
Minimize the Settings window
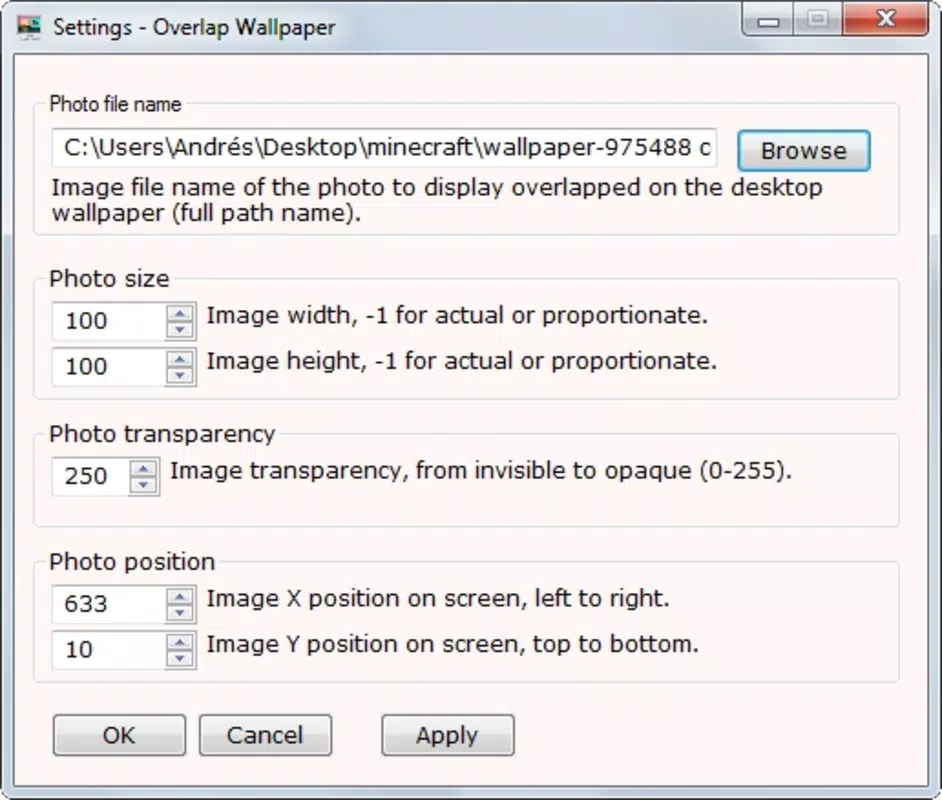coord(768,20)
